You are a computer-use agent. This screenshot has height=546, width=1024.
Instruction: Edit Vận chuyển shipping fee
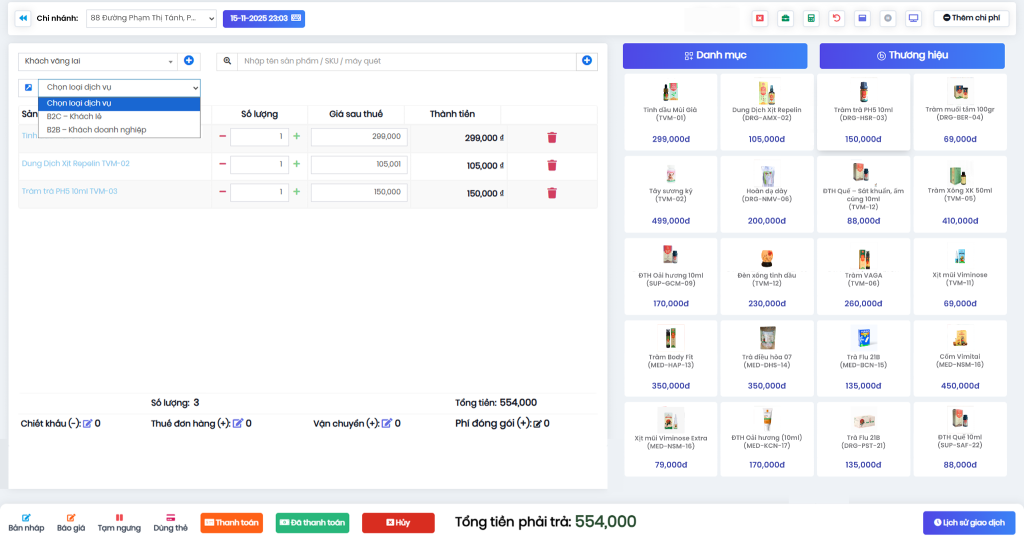[387, 424]
